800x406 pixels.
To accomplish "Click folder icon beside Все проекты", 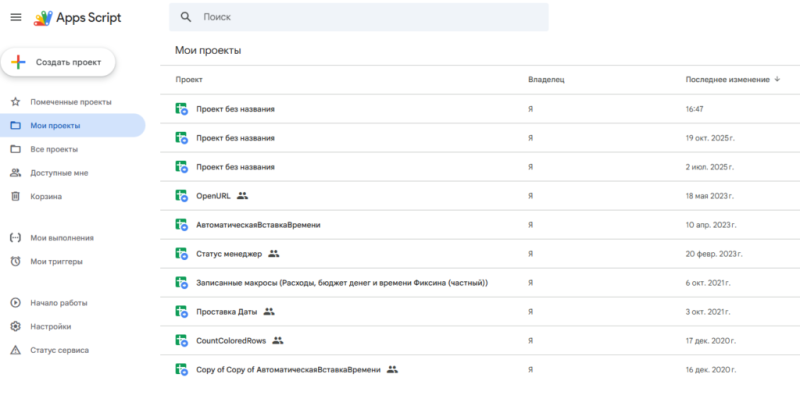I will click(15, 149).
